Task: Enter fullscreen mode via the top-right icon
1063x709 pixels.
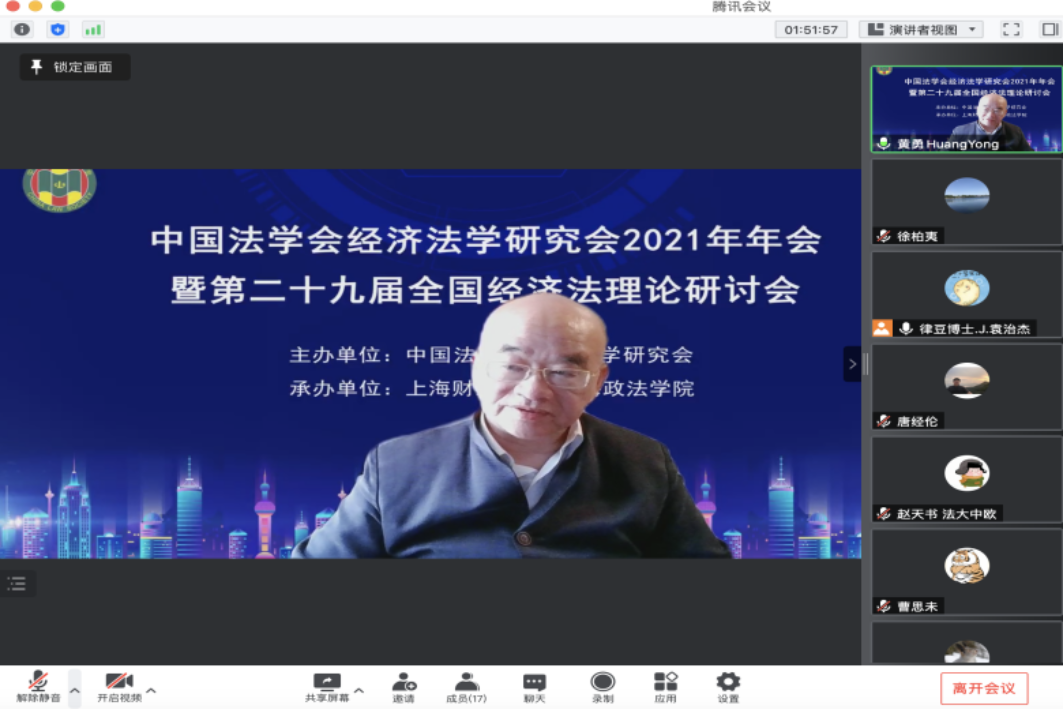Action: coord(1011,30)
